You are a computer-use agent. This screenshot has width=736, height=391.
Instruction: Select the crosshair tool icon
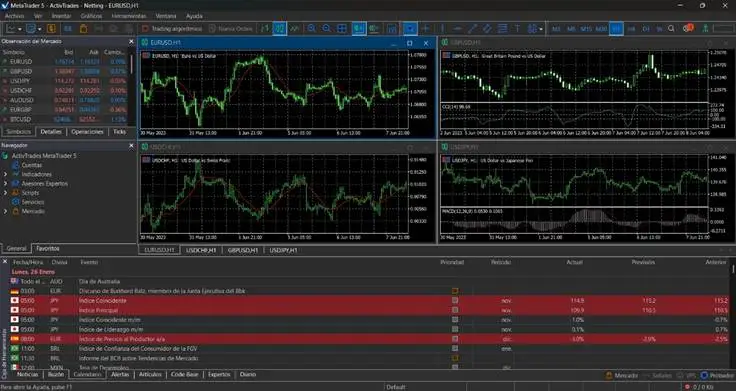(426, 29)
